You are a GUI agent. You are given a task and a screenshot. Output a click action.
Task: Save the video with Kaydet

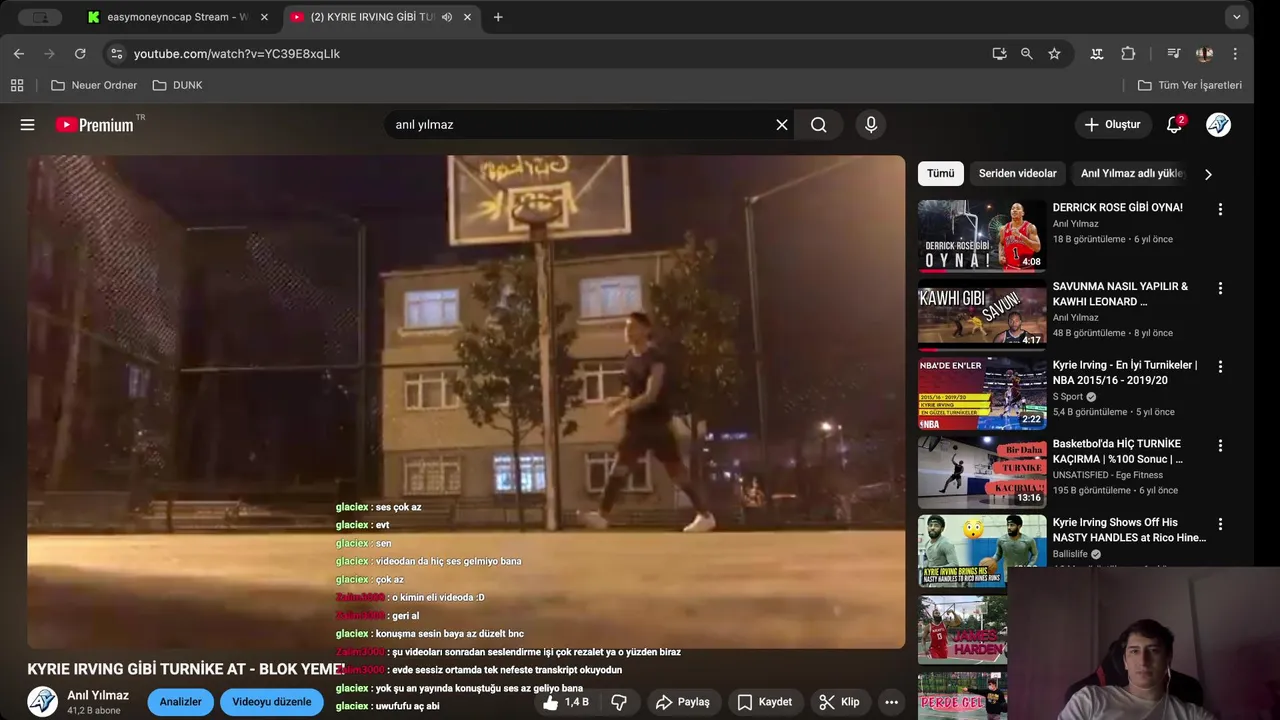pos(765,702)
